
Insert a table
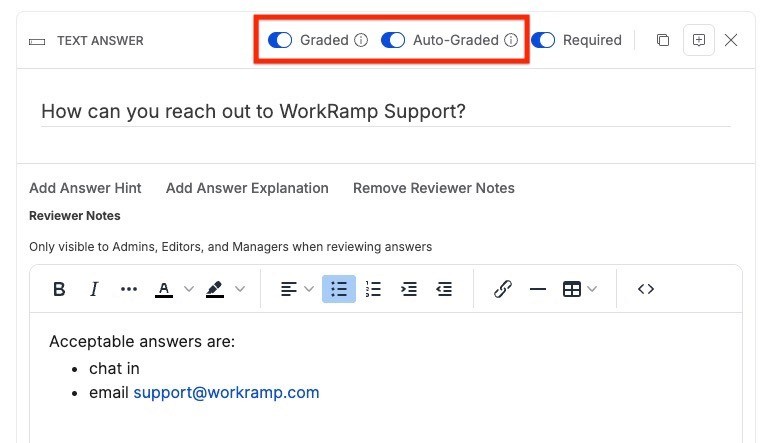click(x=572, y=289)
